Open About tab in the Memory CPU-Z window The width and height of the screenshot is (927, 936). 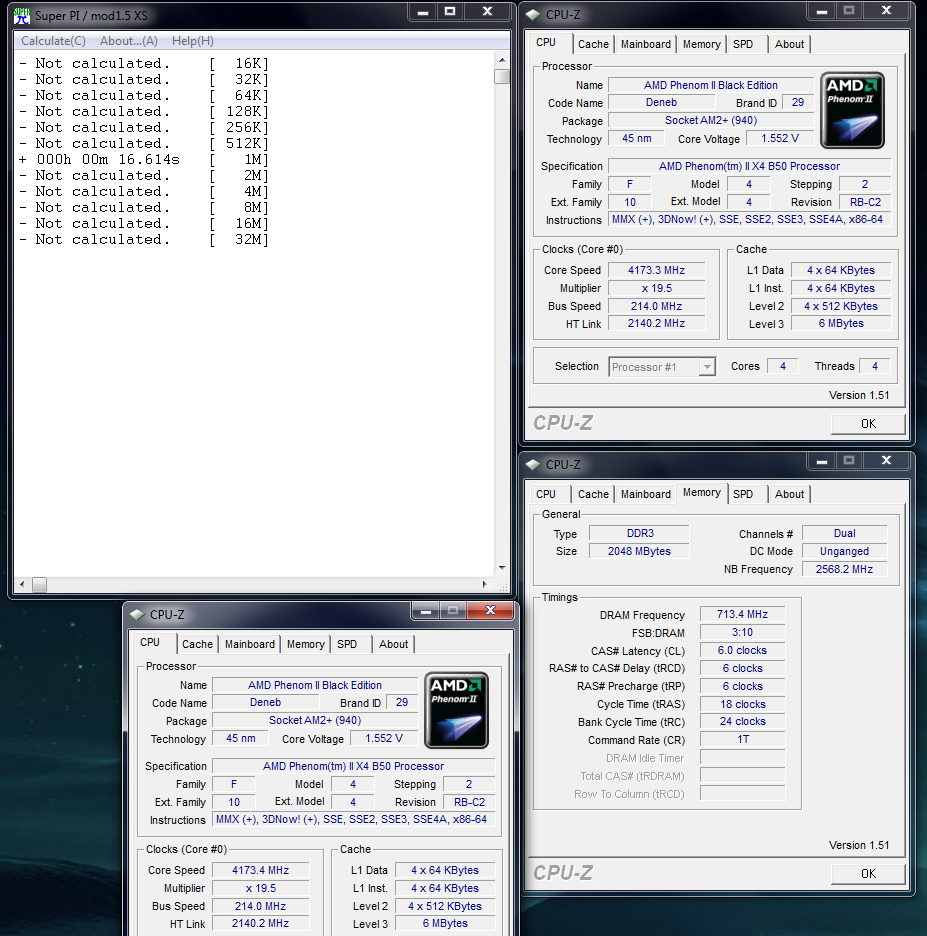pyautogui.click(x=789, y=494)
